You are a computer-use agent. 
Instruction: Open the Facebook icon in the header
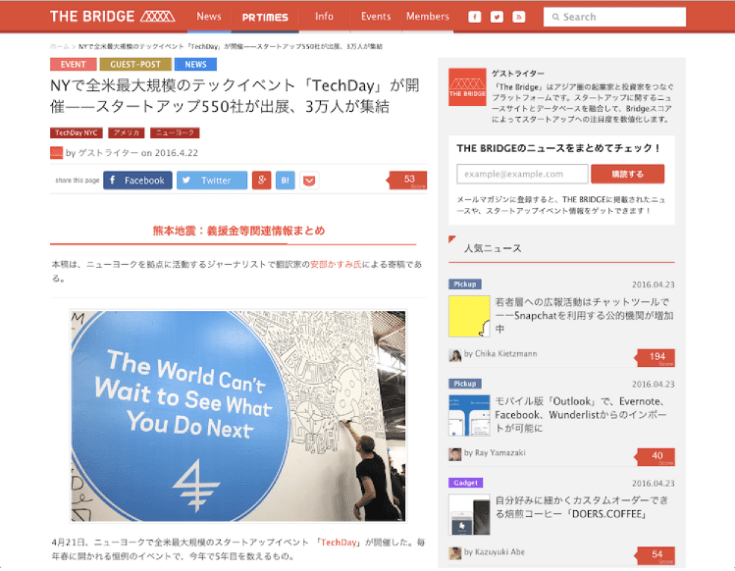point(474,17)
